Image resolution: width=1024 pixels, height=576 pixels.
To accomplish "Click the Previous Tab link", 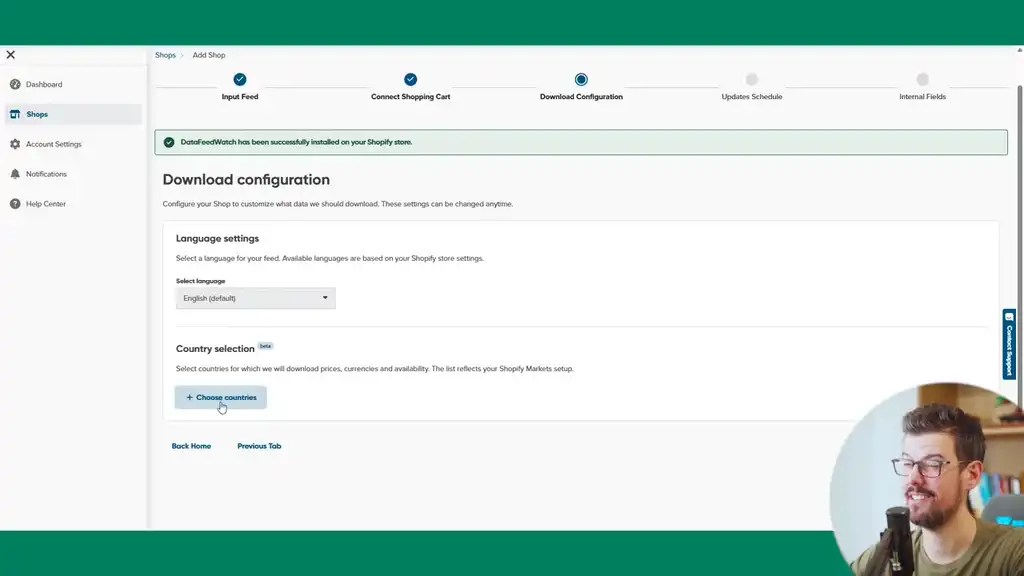I will (259, 446).
